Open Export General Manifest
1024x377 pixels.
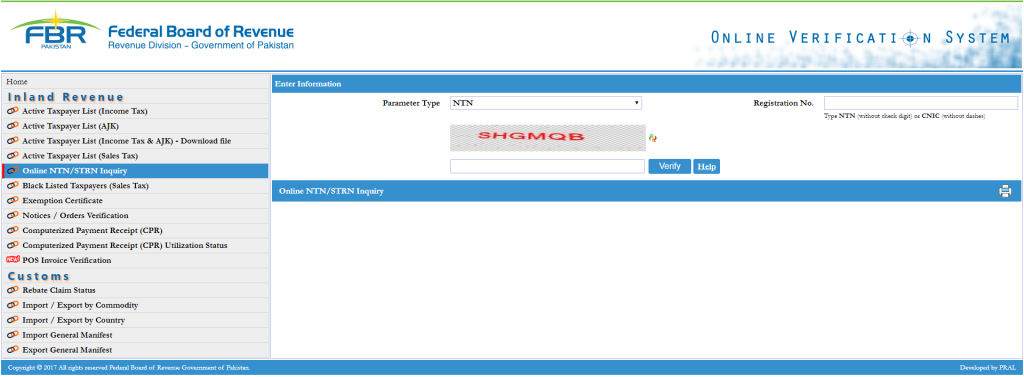pos(67,350)
